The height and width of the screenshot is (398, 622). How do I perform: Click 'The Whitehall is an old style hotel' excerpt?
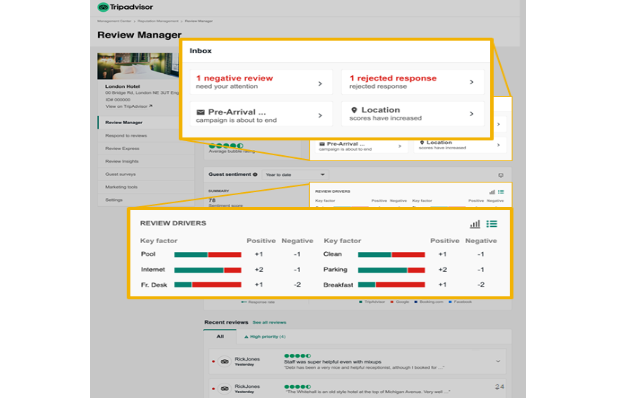(367, 392)
